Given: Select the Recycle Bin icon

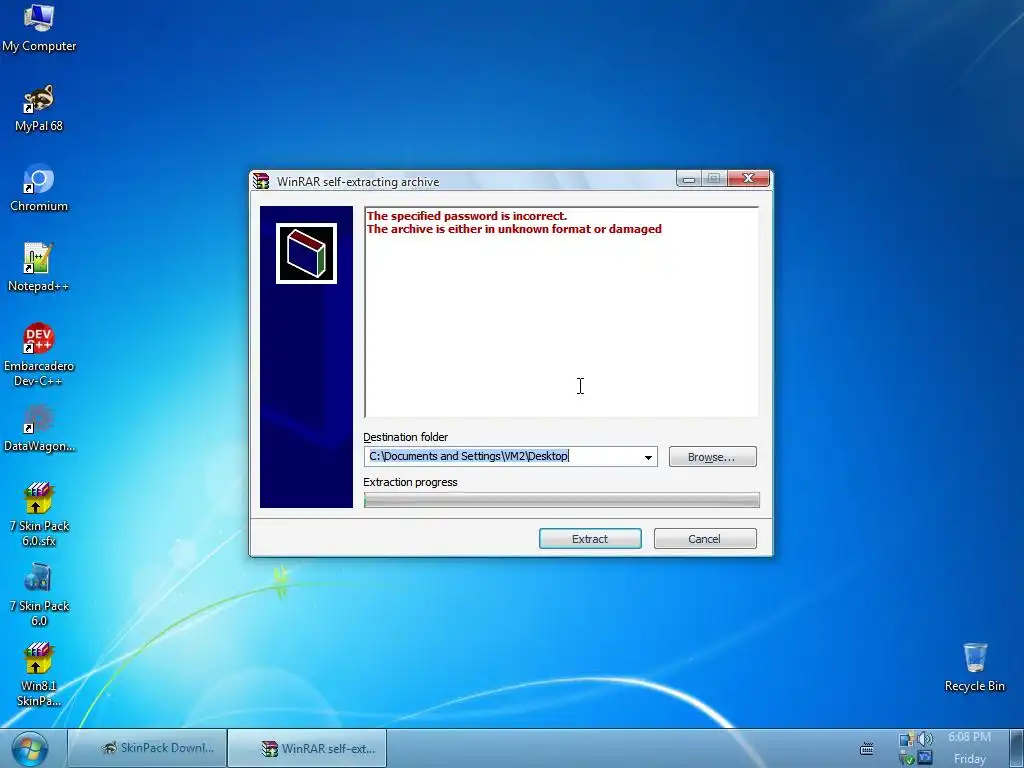Looking at the screenshot, I should pos(974,667).
